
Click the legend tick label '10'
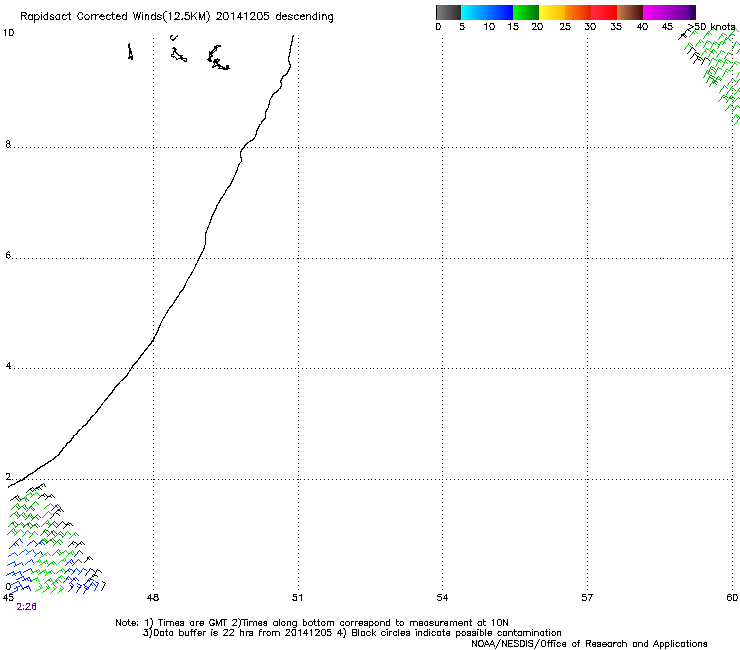(x=489, y=27)
